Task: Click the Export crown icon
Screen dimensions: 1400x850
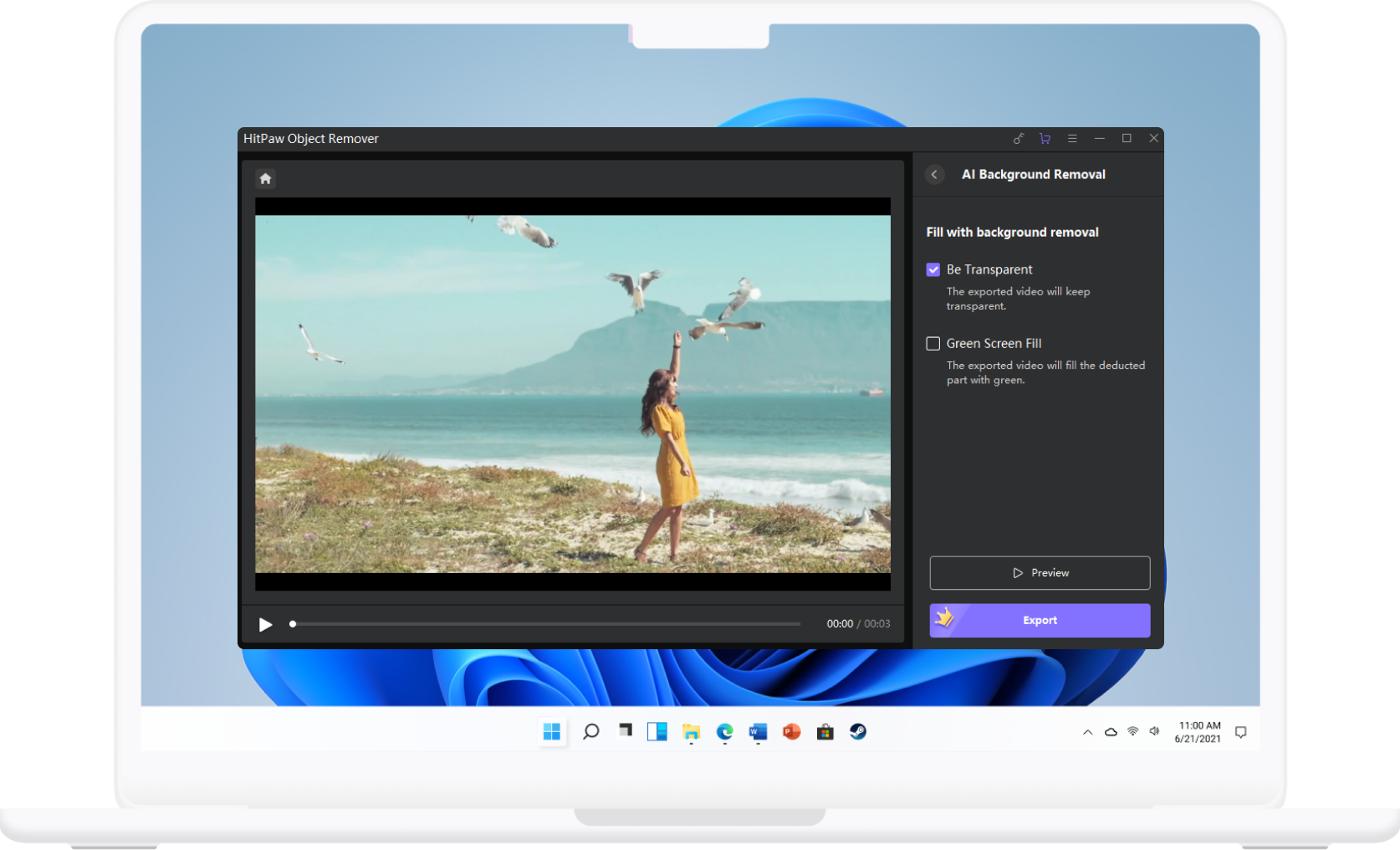Action: coord(944,619)
